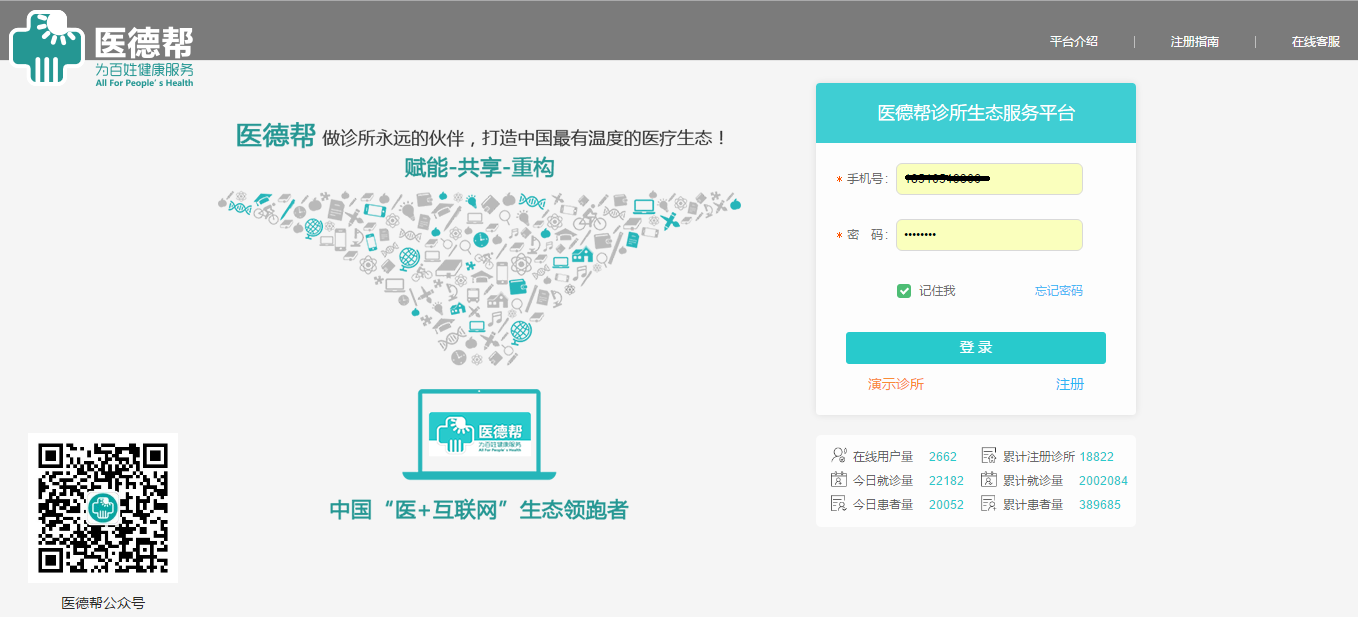Viewport: 1358px width, 617px height.
Task: Click the 医德帮 cross logo icon
Action: [46, 46]
